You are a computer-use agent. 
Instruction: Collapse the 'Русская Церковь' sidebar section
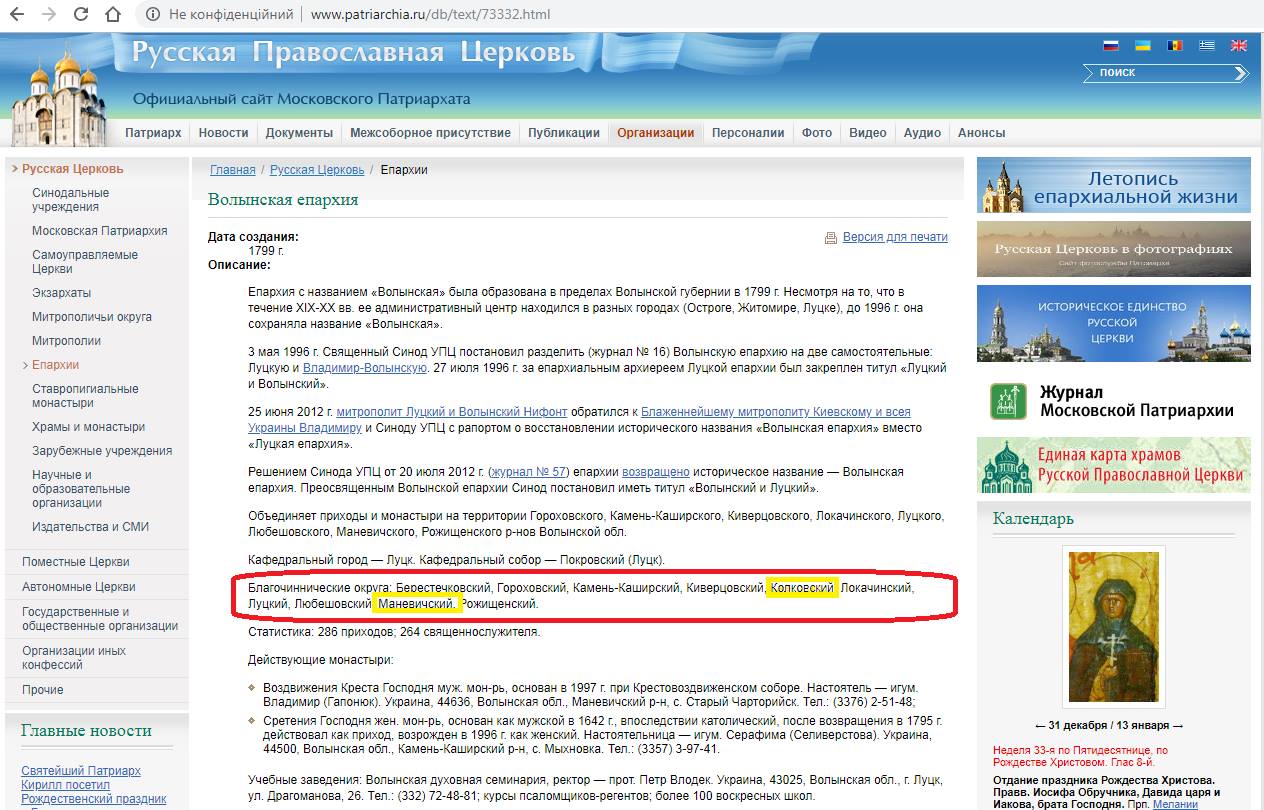14,169
